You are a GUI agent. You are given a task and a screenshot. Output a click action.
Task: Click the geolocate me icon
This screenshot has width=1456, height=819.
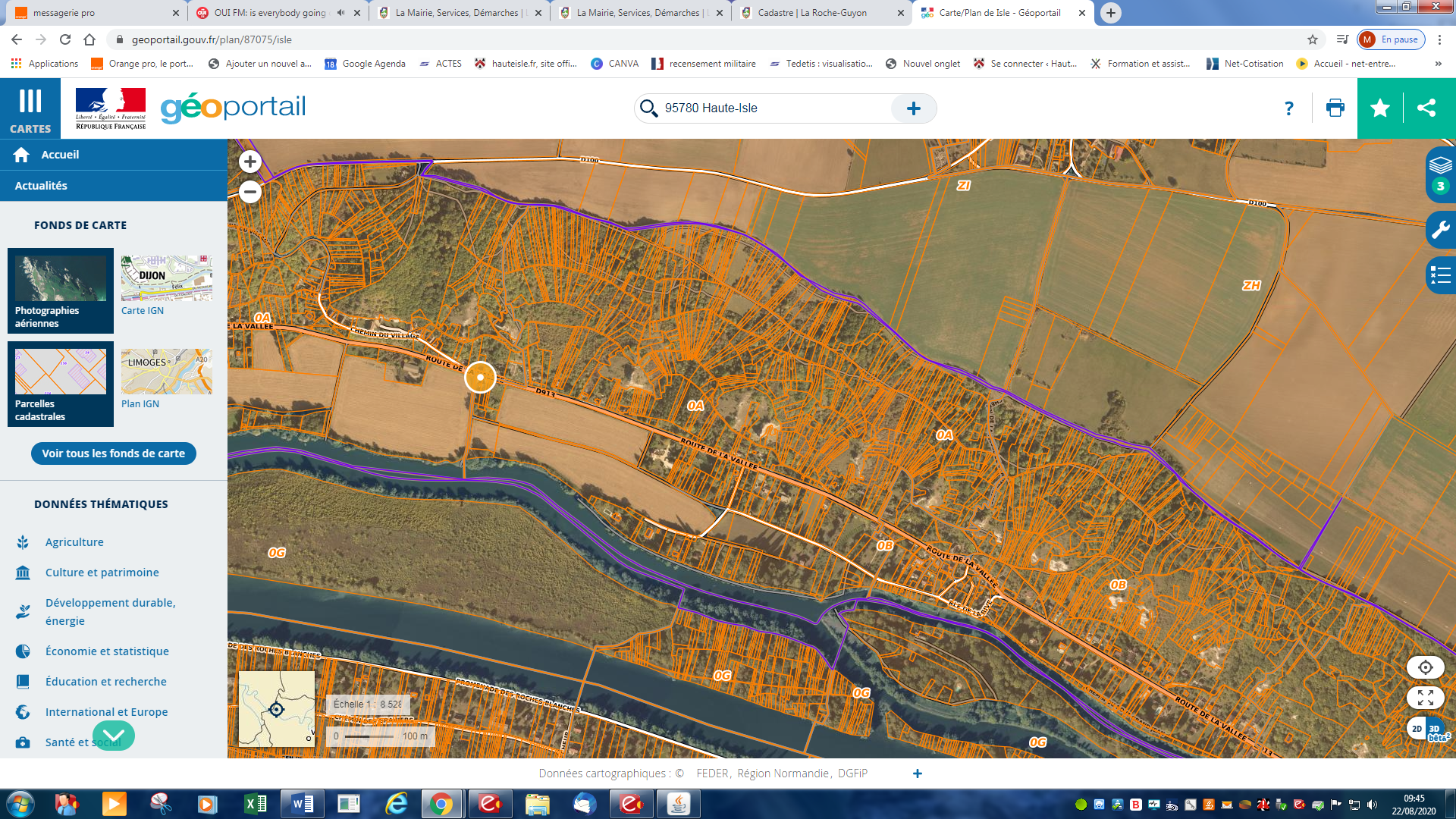click(x=1425, y=667)
